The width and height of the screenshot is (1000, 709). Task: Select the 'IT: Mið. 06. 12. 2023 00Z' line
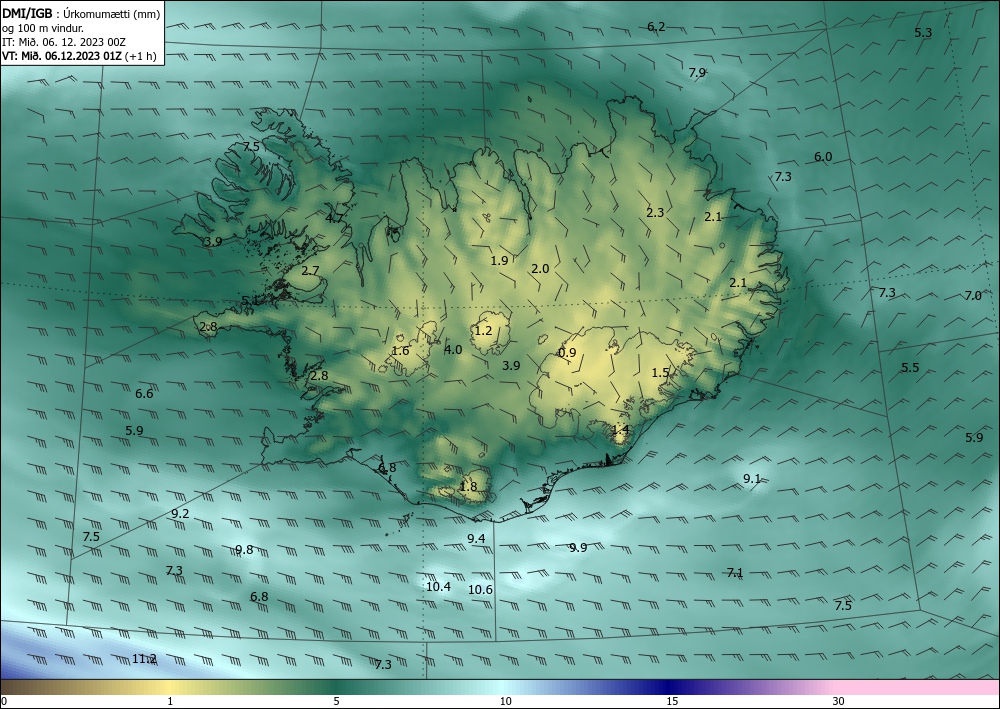(64, 42)
